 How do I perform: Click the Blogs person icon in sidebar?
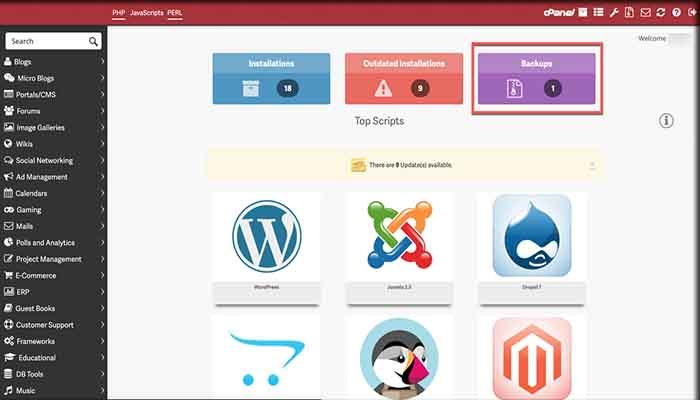pyautogui.click(x=8, y=62)
